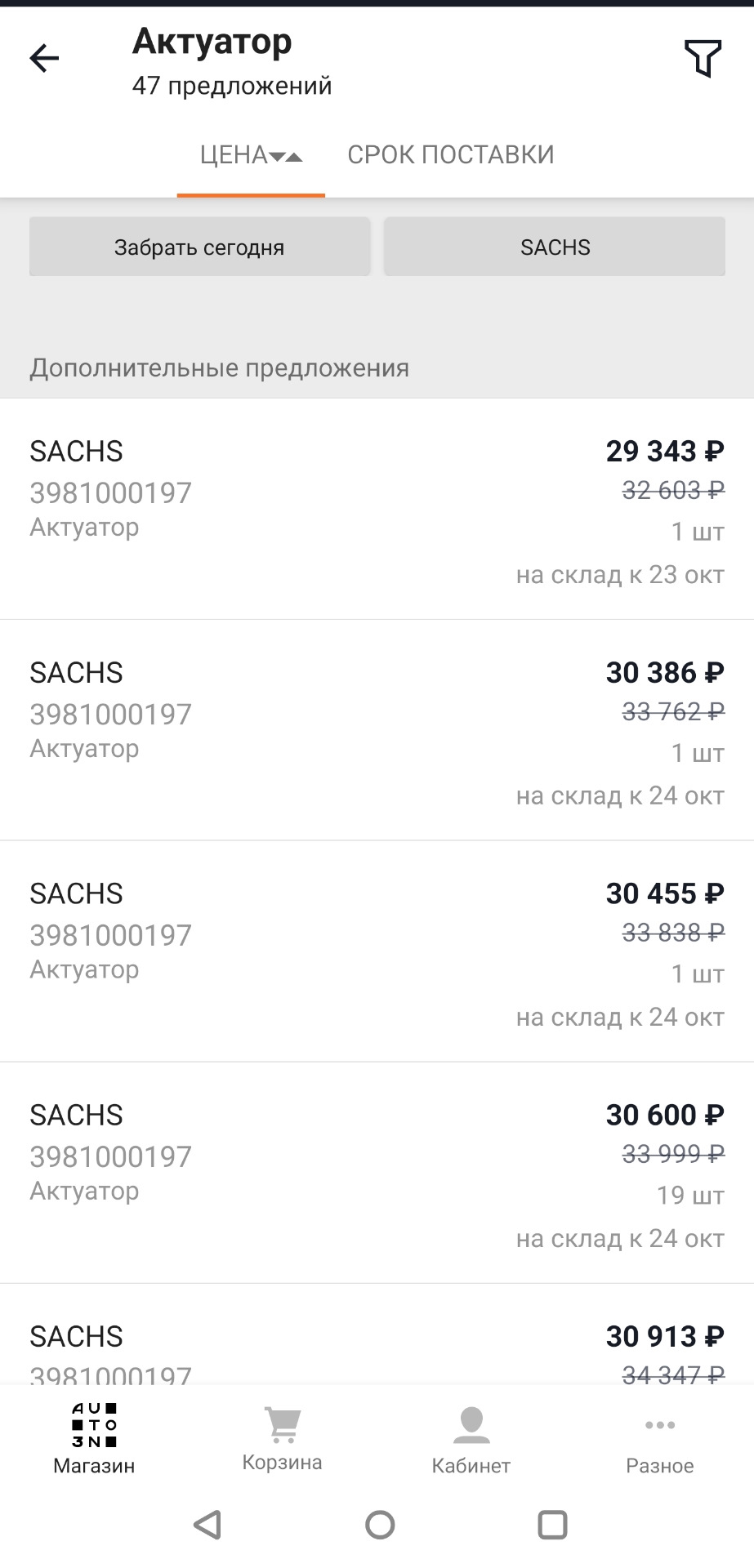Toggle the Забрать сегодня filter

(199, 247)
